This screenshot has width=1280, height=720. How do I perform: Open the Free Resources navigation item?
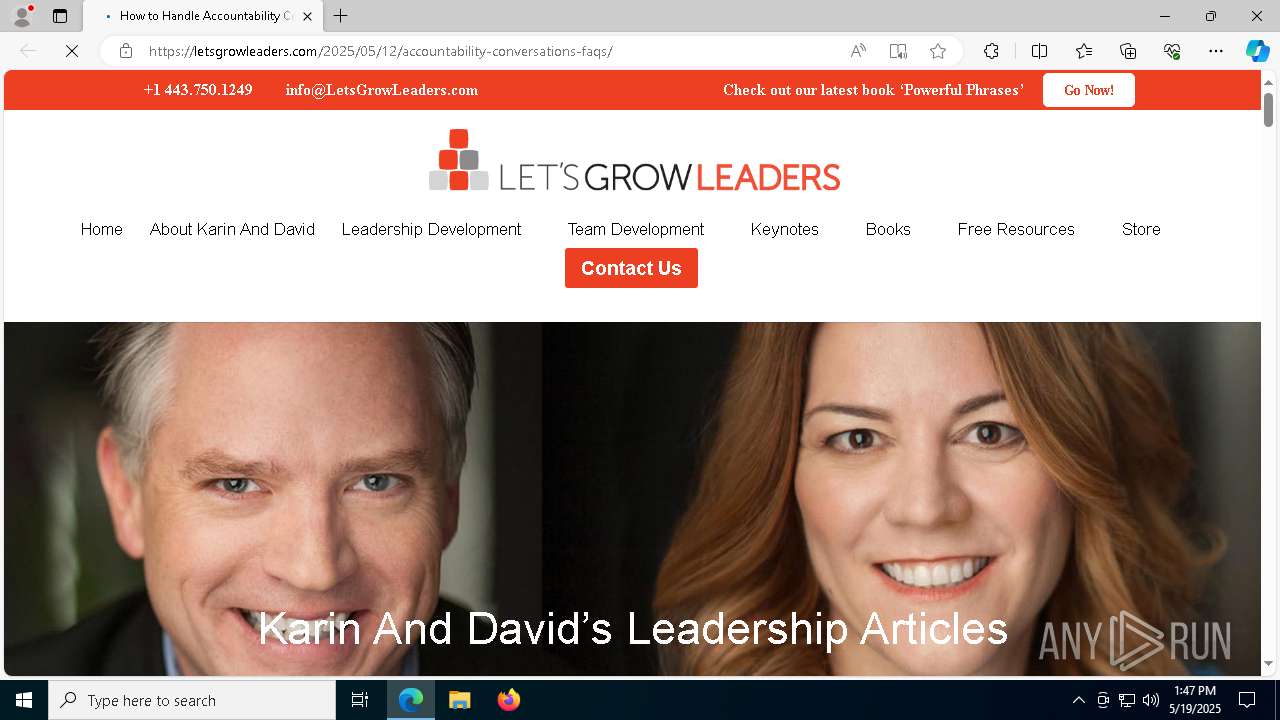[1016, 229]
